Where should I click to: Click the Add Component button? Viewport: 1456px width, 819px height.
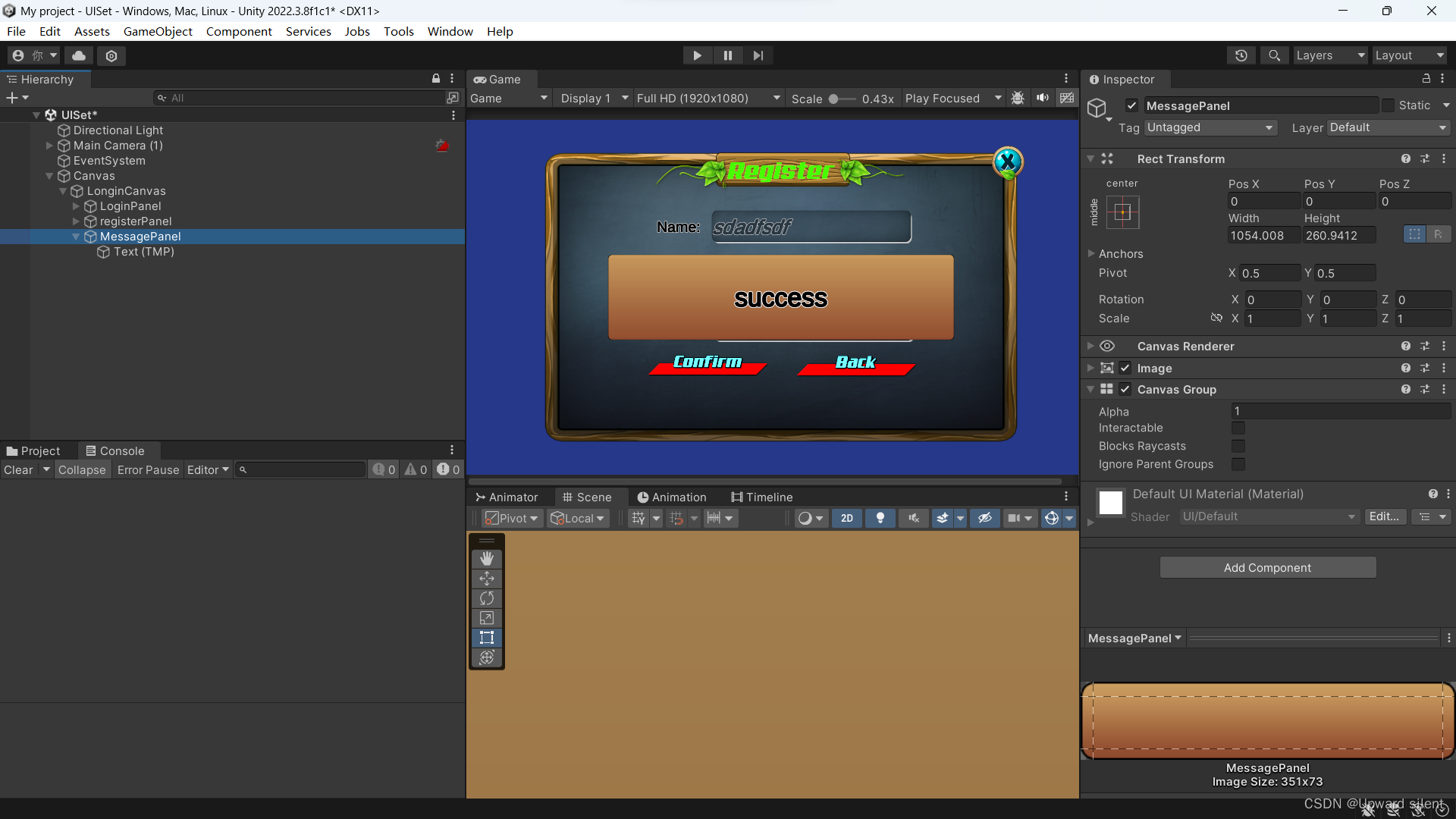[1267, 567]
